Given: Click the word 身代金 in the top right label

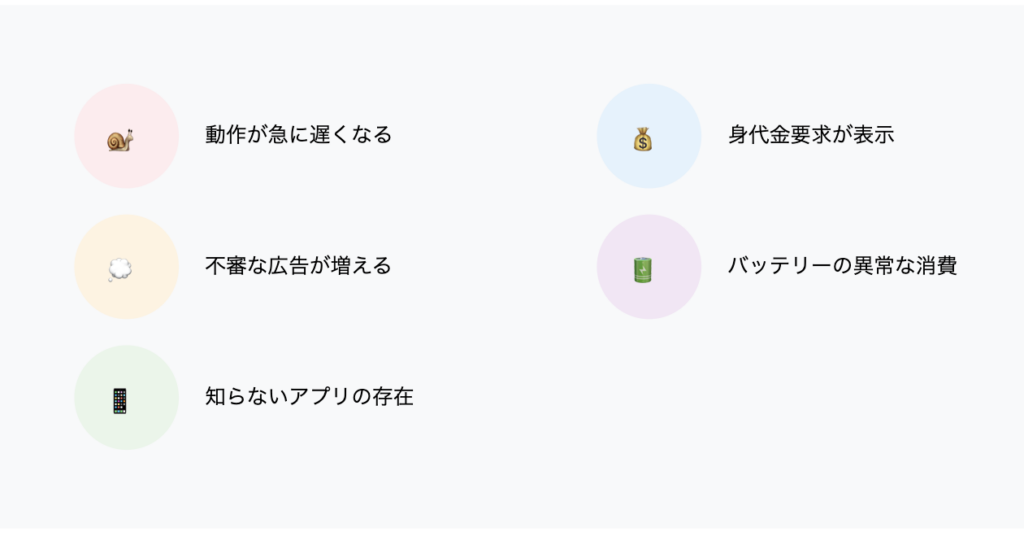Looking at the screenshot, I should [759, 134].
